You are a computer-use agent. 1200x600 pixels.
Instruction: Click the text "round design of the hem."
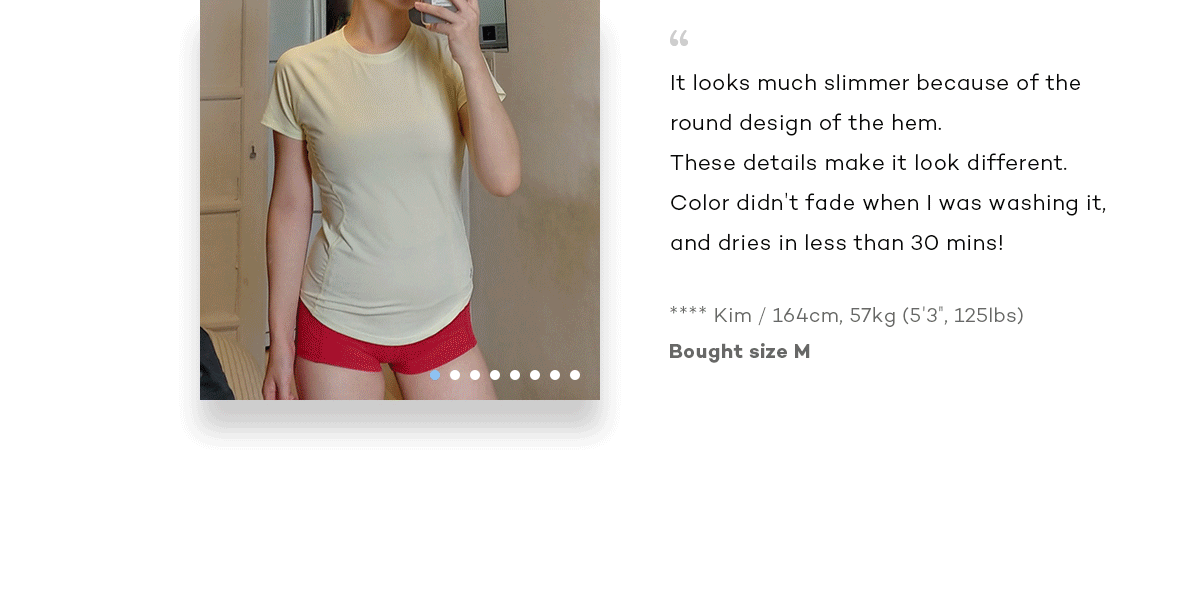pos(806,123)
